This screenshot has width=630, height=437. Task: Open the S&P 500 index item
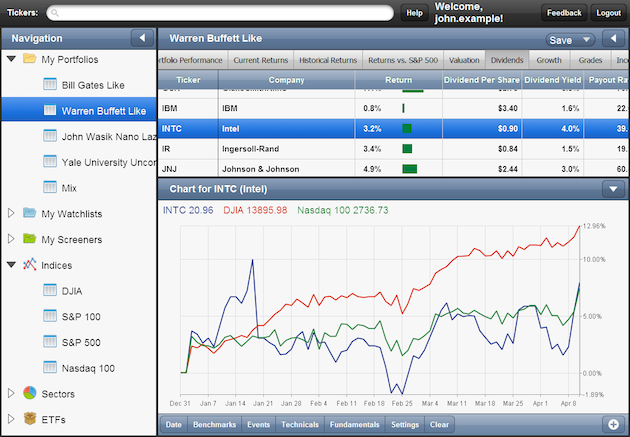(x=81, y=342)
